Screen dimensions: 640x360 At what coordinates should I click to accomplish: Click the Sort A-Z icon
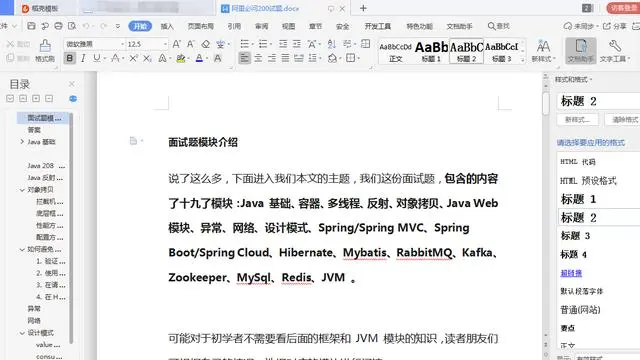click(x=332, y=44)
